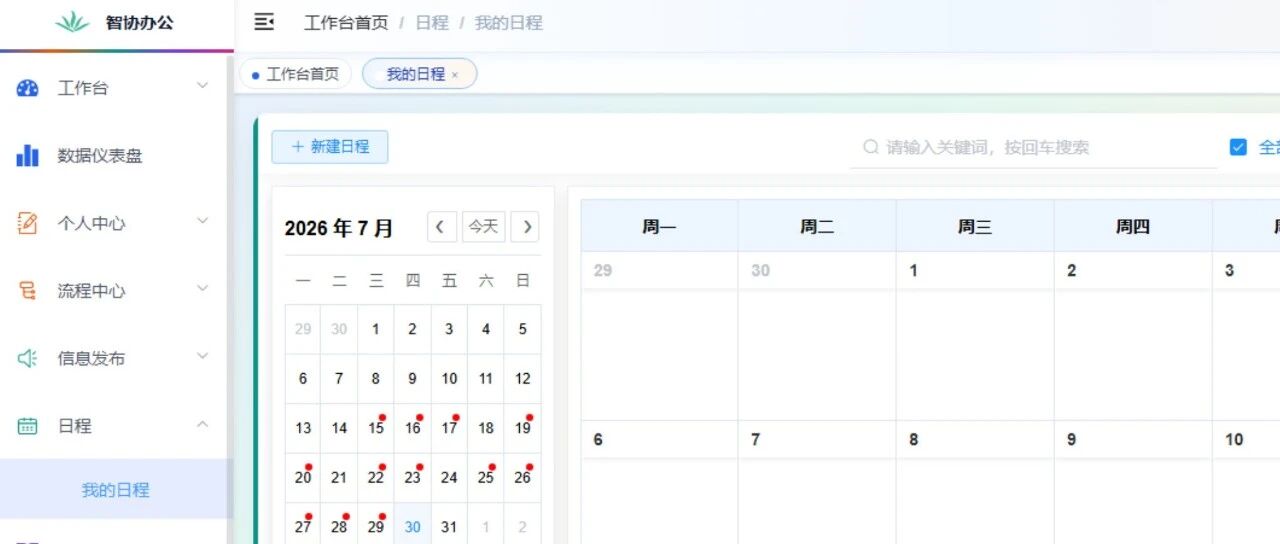Viewport: 1280px width, 544px height.
Task: Click the 流程中心 workflow icon
Action: point(28,291)
